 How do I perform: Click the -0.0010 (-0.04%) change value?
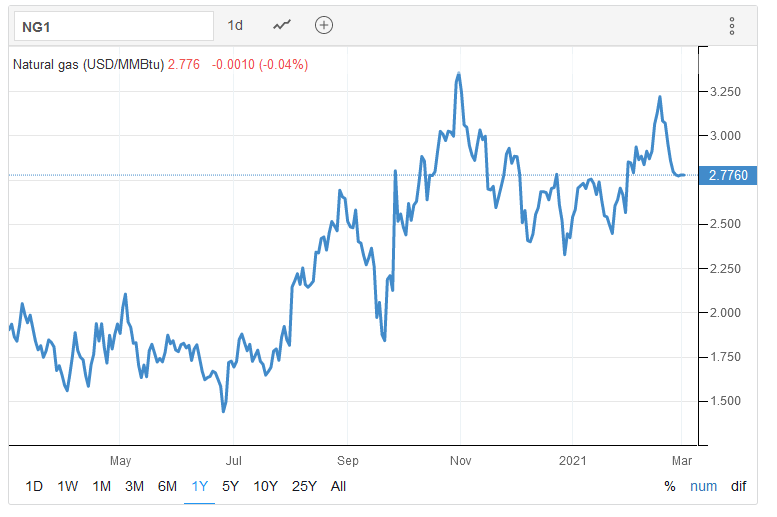[x=260, y=64]
